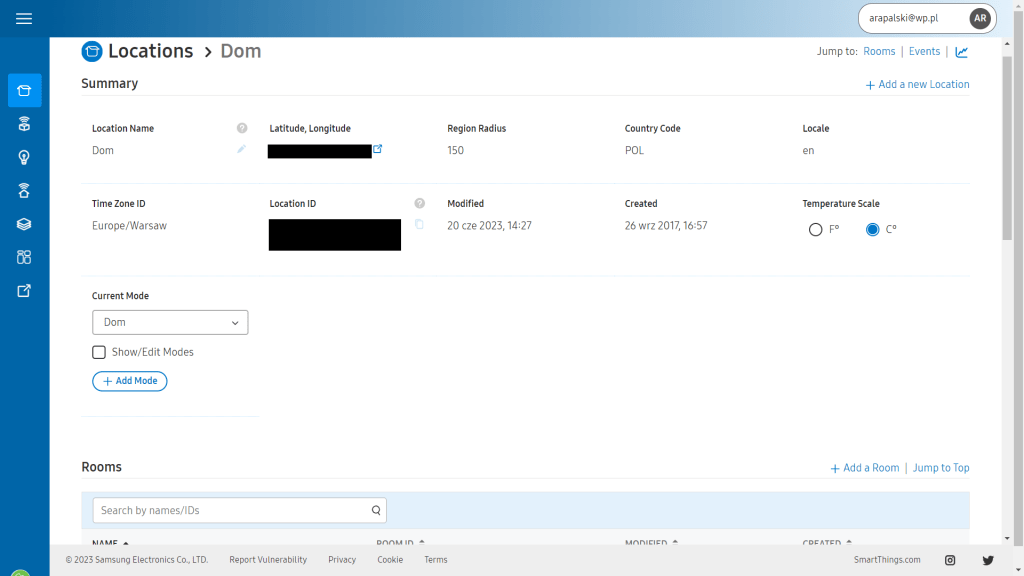Enable the Show/Edit Modes checkbox
The height and width of the screenshot is (576, 1024).
click(x=99, y=352)
